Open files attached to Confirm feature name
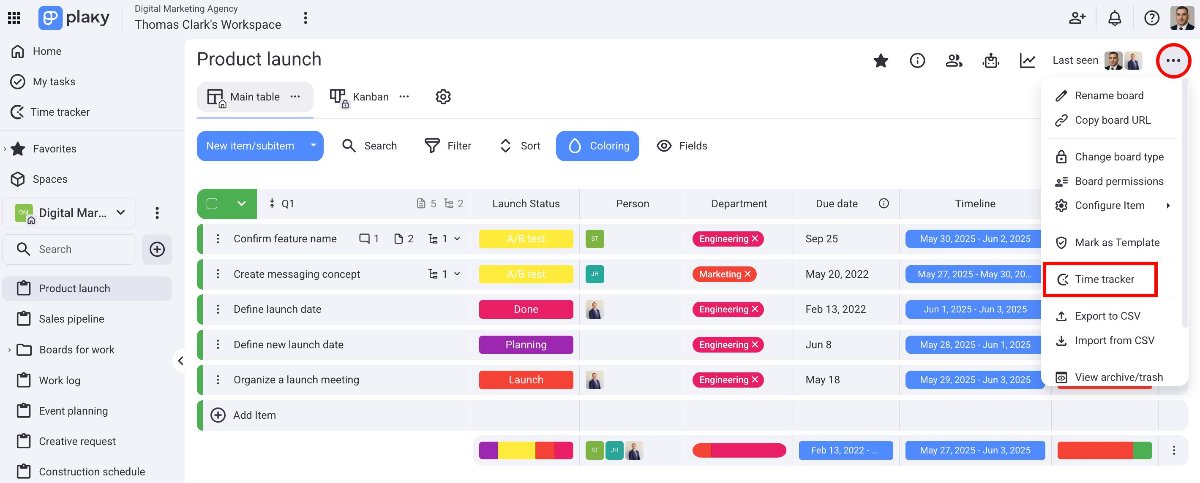The height and width of the screenshot is (483, 1200). 404,239
